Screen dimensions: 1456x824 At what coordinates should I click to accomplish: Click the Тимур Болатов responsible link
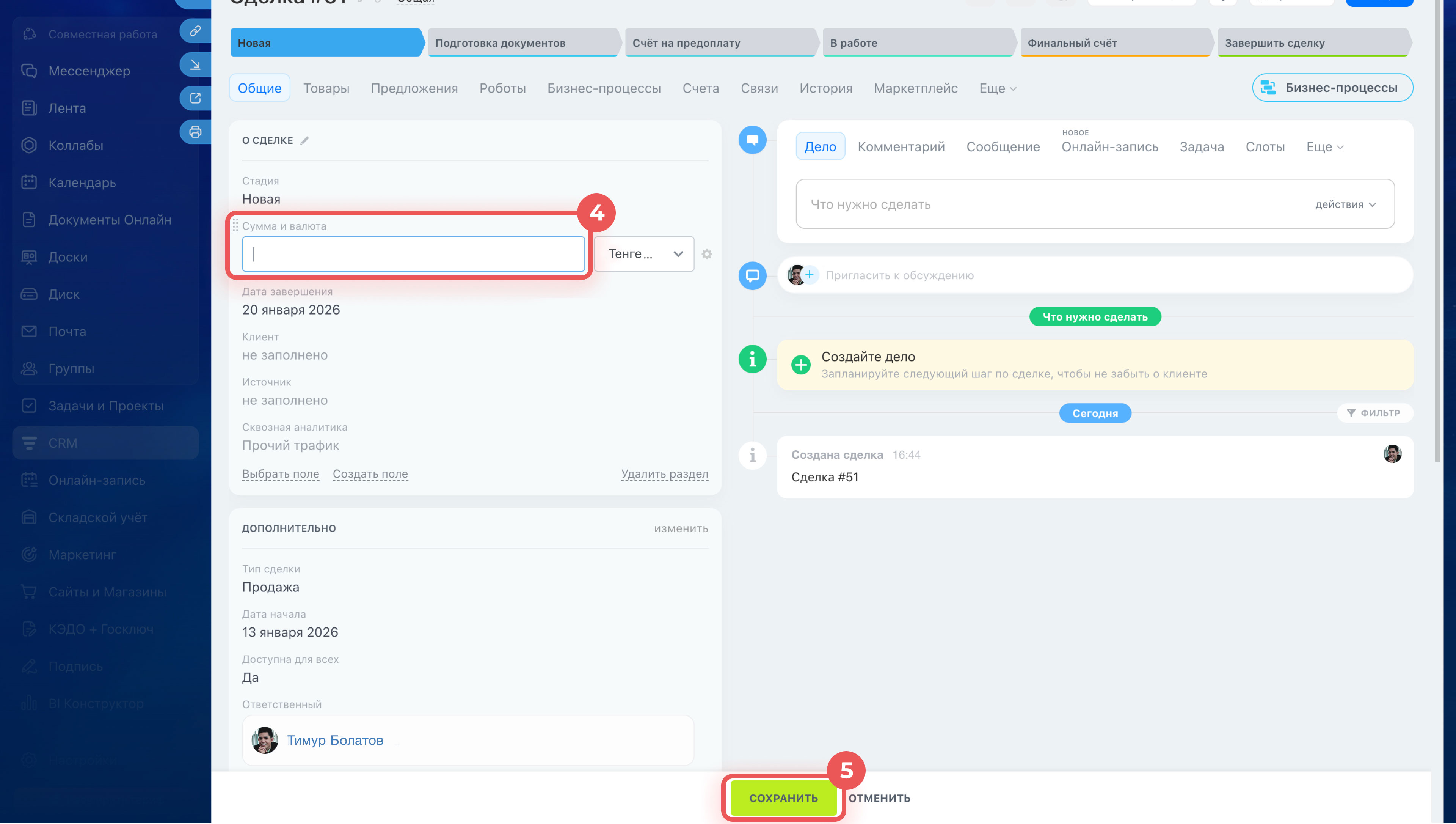[x=335, y=740]
